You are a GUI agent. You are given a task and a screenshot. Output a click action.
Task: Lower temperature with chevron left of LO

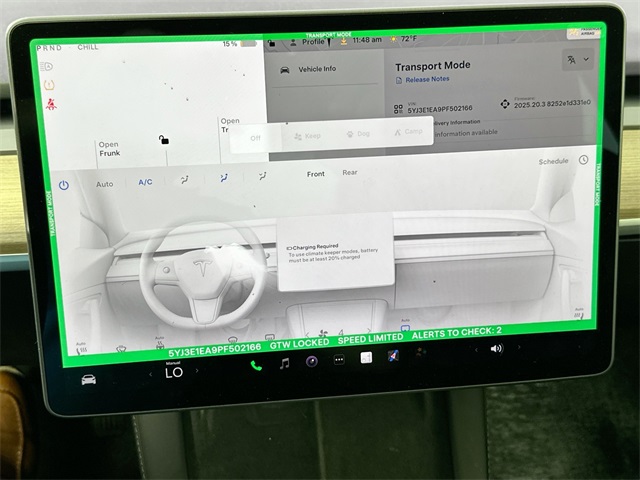[x=151, y=374]
